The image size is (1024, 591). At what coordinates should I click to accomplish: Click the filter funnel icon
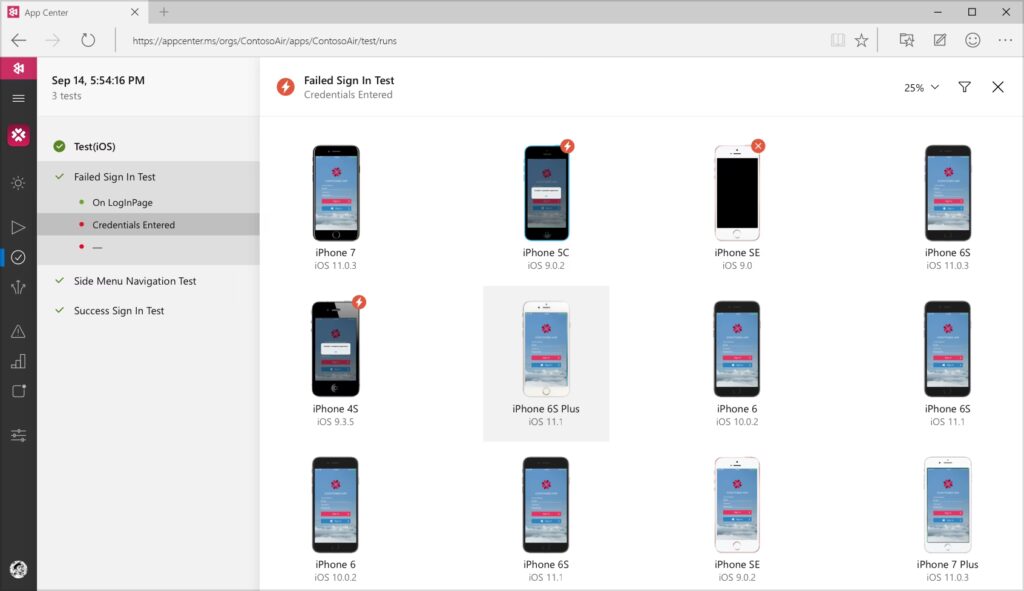[x=964, y=87]
